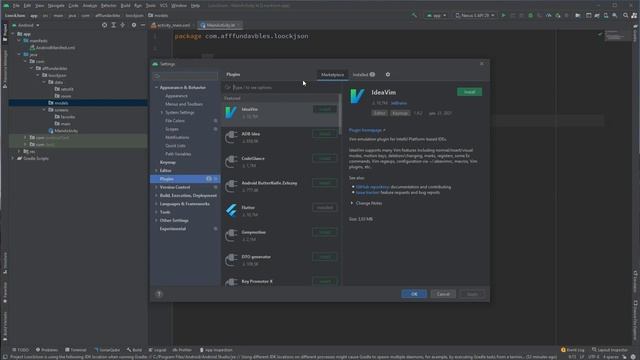The height and width of the screenshot is (360, 640).
Task: Install the CodeGlance plugin
Action: tap(325, 158)
